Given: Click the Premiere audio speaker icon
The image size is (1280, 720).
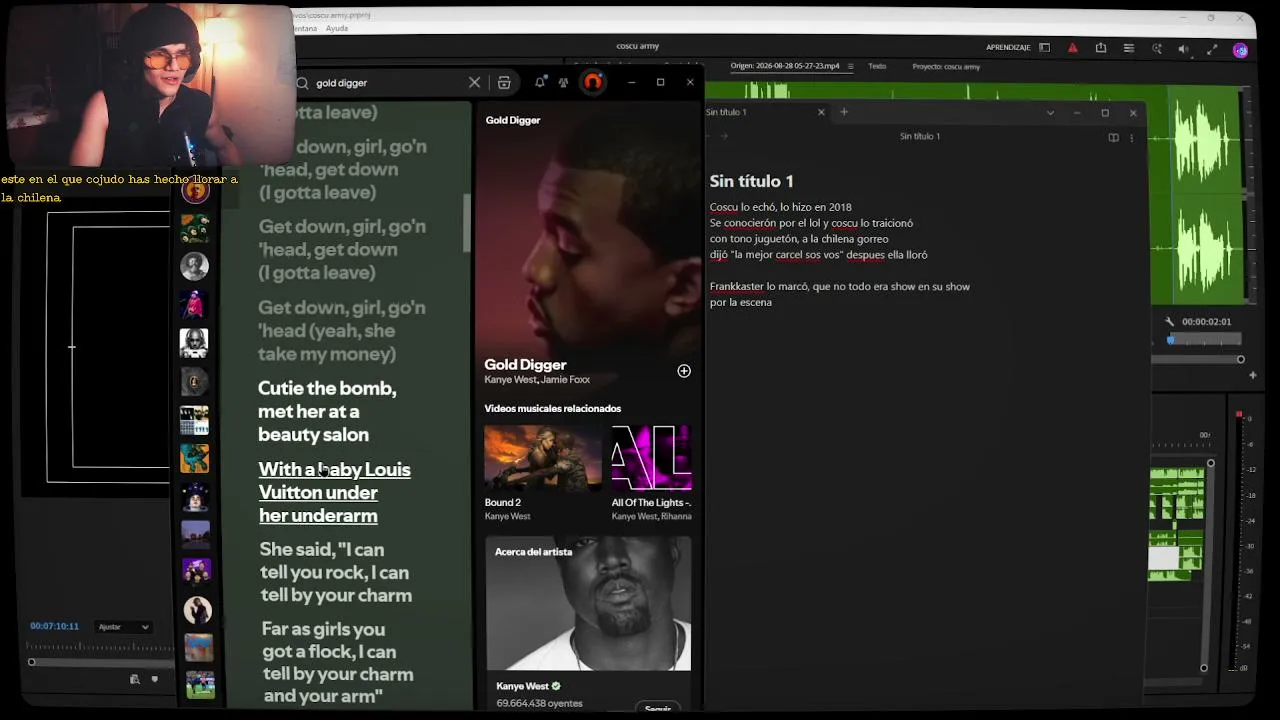Looking at the screenshot, I should 1184,49.
